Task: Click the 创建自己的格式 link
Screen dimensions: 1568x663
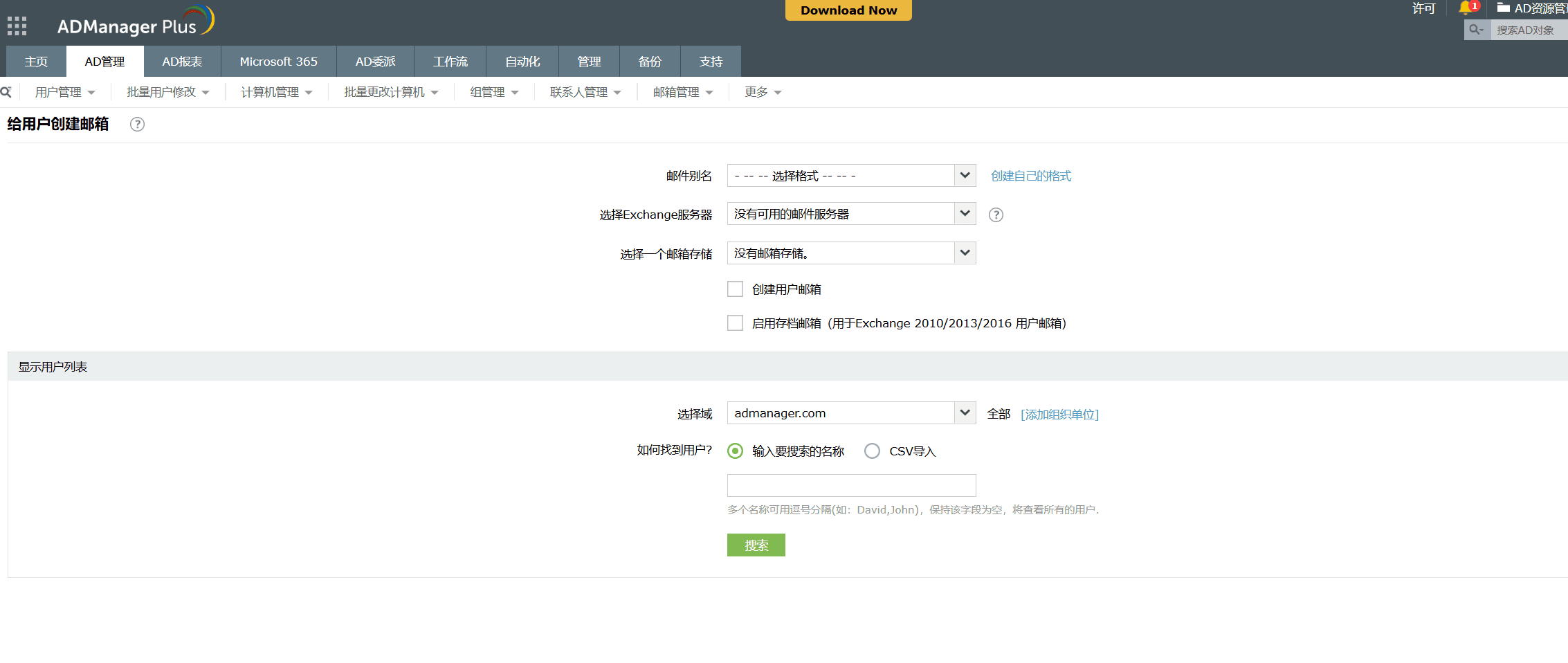Action: coord(1030,176)
